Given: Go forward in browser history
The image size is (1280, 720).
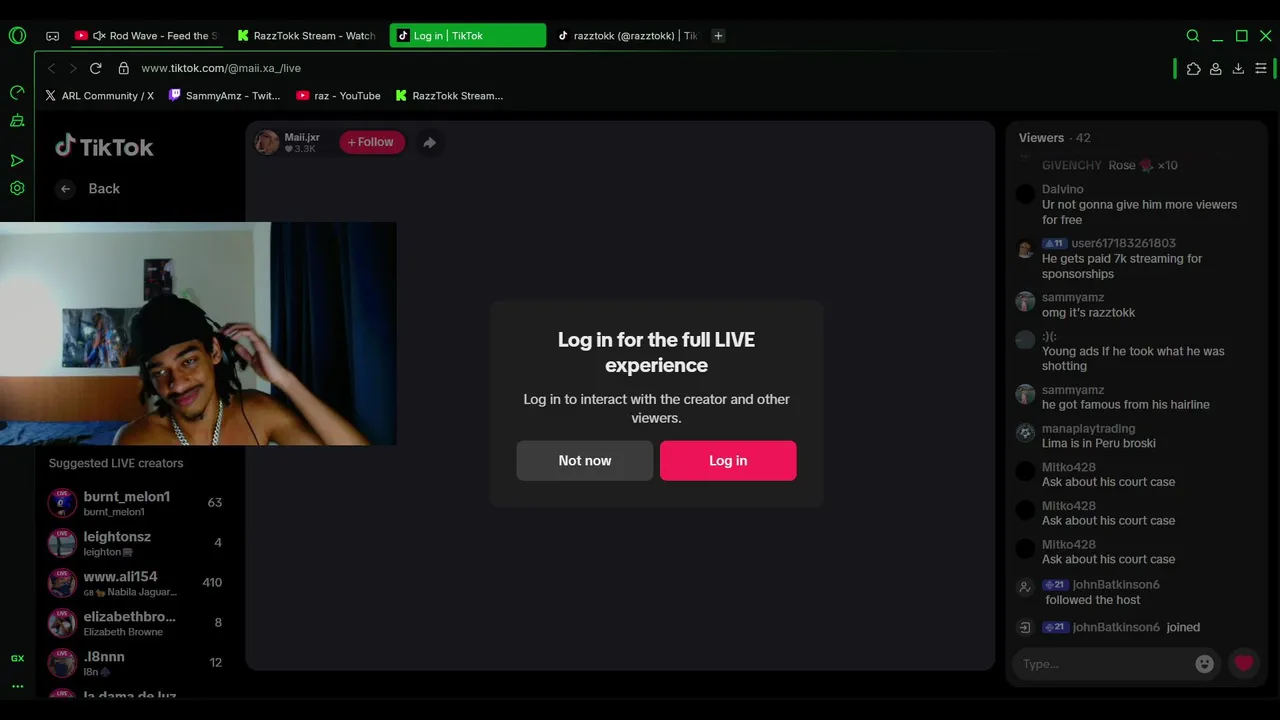Looking at the screenshot, I should pos(73,68).
